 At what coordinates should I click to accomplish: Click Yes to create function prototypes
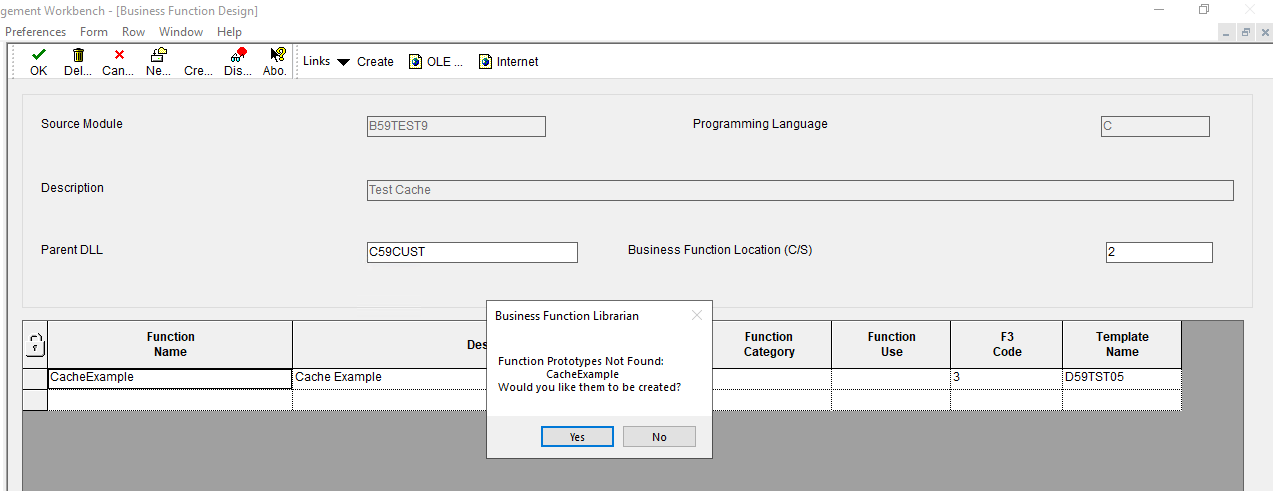(x=577, y=437)
